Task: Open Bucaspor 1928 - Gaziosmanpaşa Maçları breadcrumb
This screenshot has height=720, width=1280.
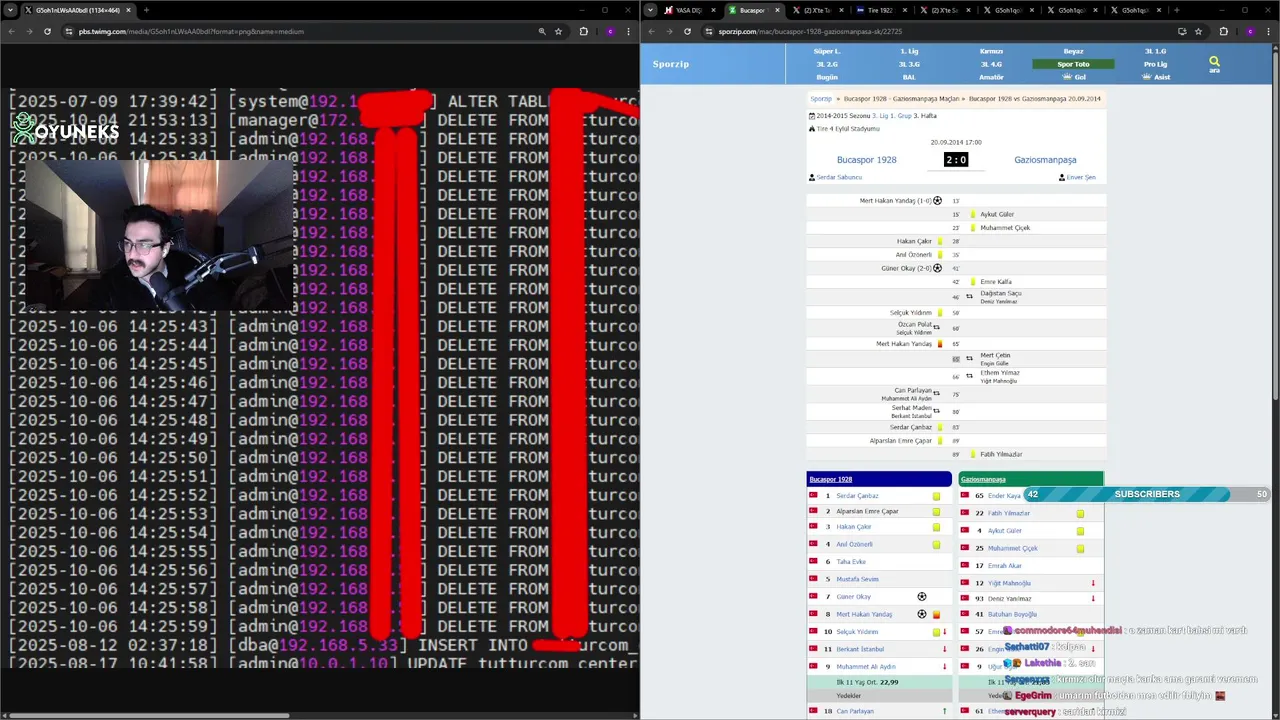Action: tap(901, 99)
